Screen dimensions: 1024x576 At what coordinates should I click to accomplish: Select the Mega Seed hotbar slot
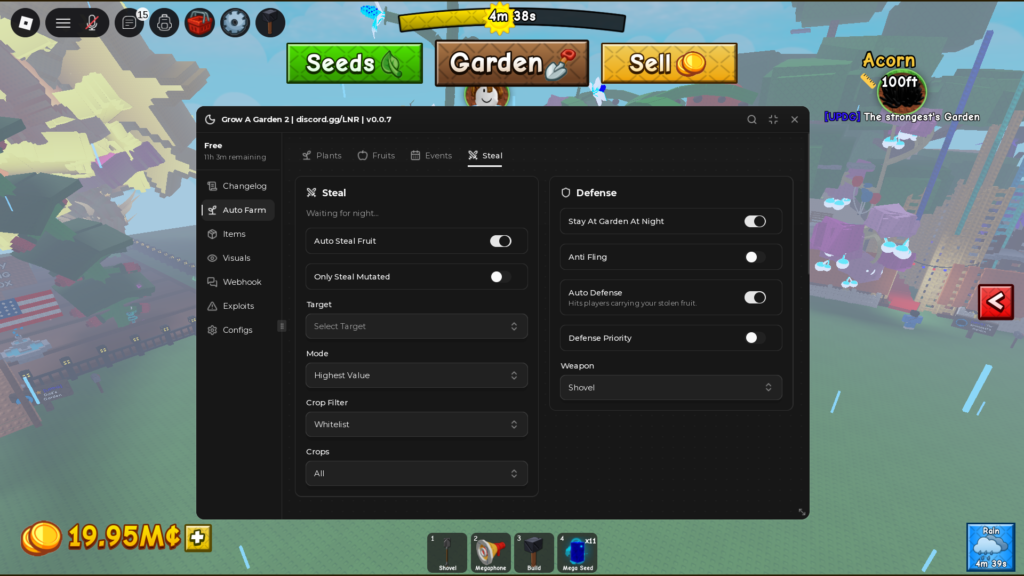coord(577,552)
